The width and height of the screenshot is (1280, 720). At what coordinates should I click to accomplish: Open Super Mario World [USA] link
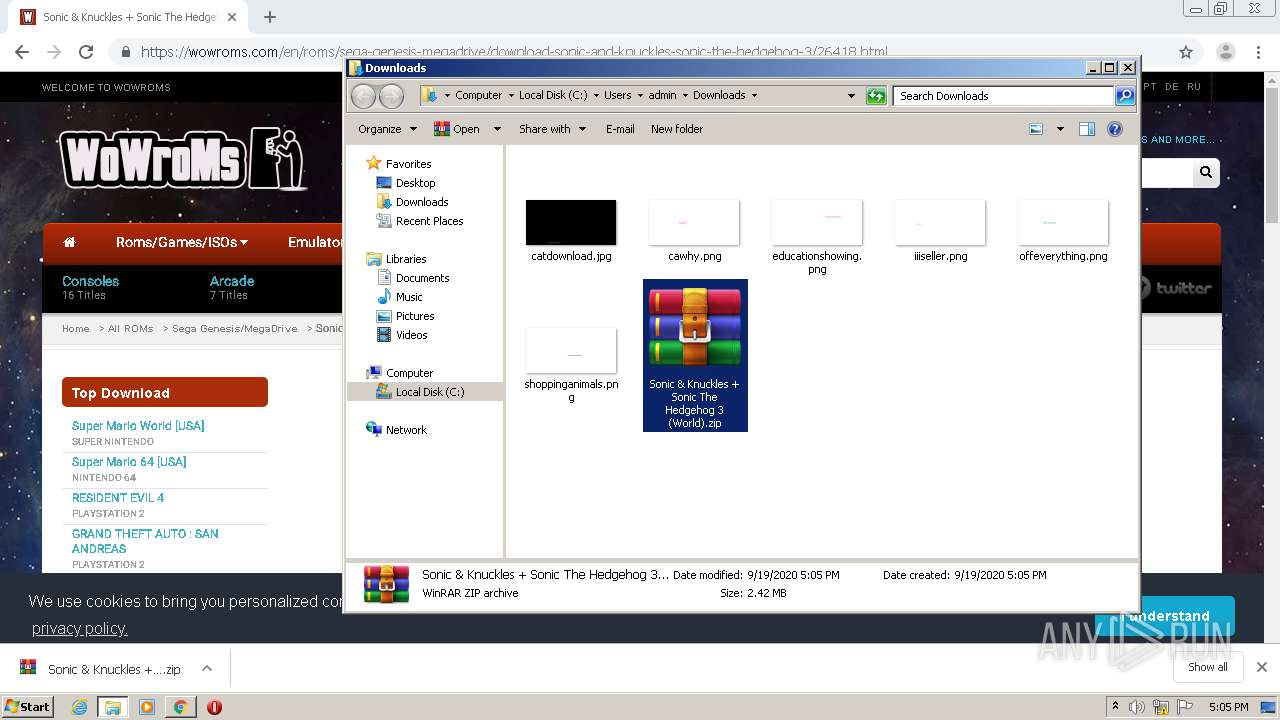click(138, 426)
